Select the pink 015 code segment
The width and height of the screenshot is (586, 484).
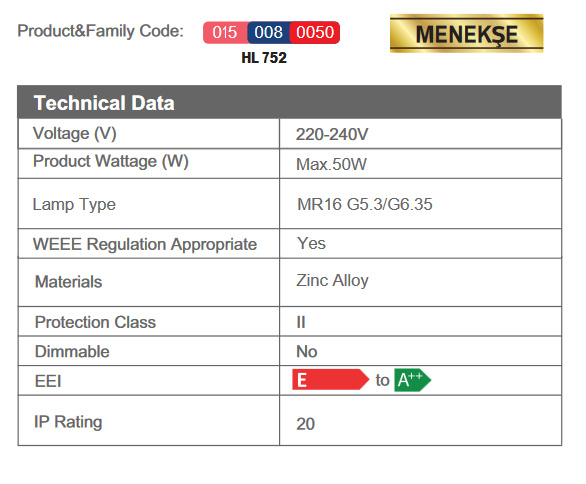tap(225, 33)
